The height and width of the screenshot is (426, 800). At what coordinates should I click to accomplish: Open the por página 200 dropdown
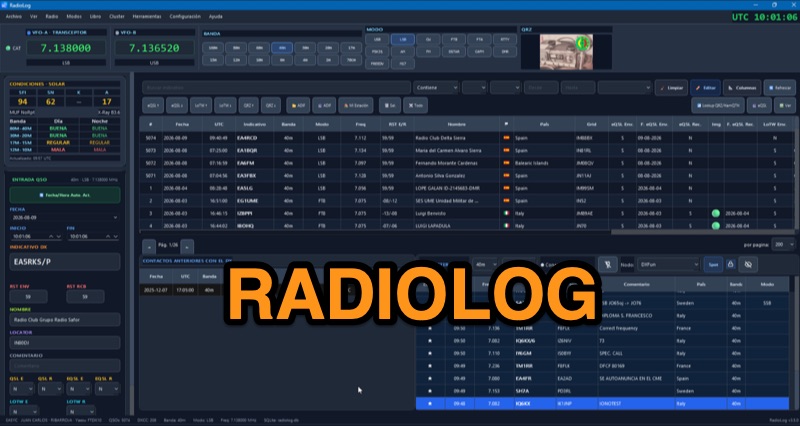[x=783, y=245]
